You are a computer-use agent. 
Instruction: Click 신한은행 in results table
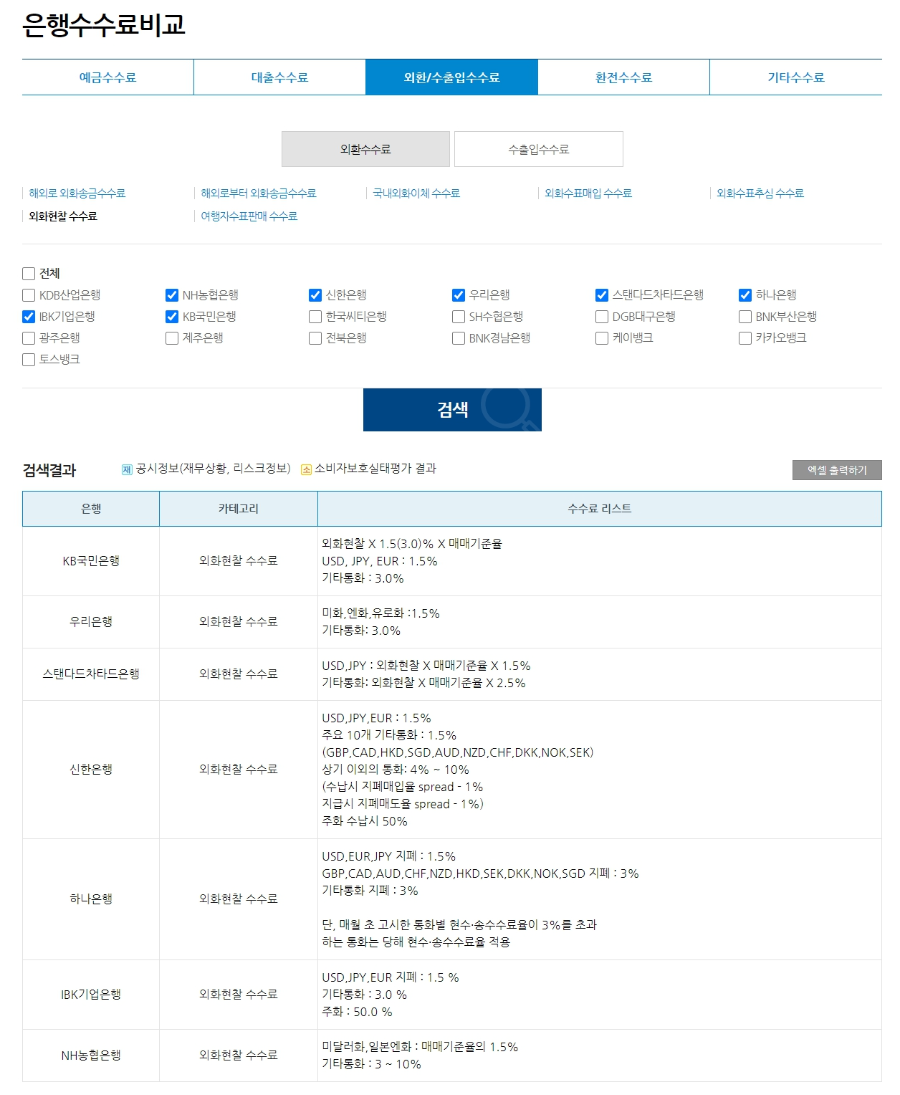(91, 770)
